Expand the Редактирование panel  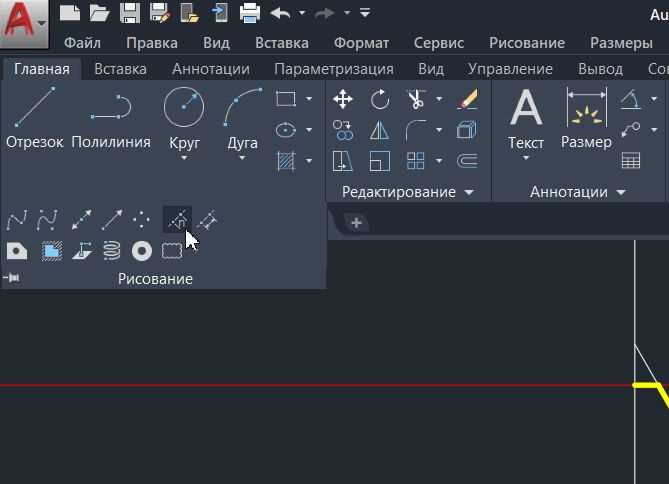(408, 192)
